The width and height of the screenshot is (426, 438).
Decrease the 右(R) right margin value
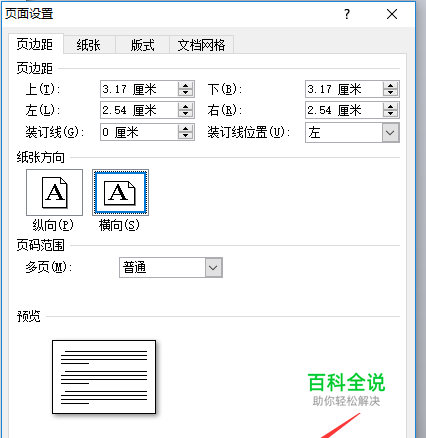[391, 114]
